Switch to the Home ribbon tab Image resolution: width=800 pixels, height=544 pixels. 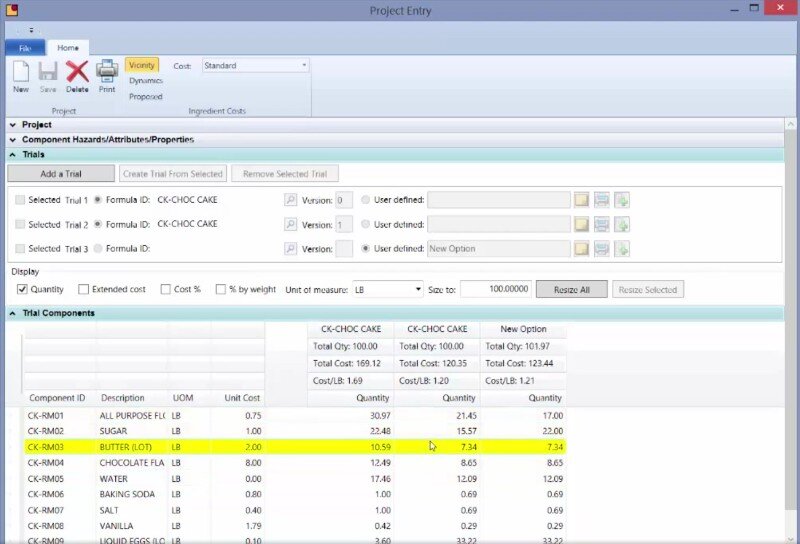pyautogui.click(x=68, y=48)
